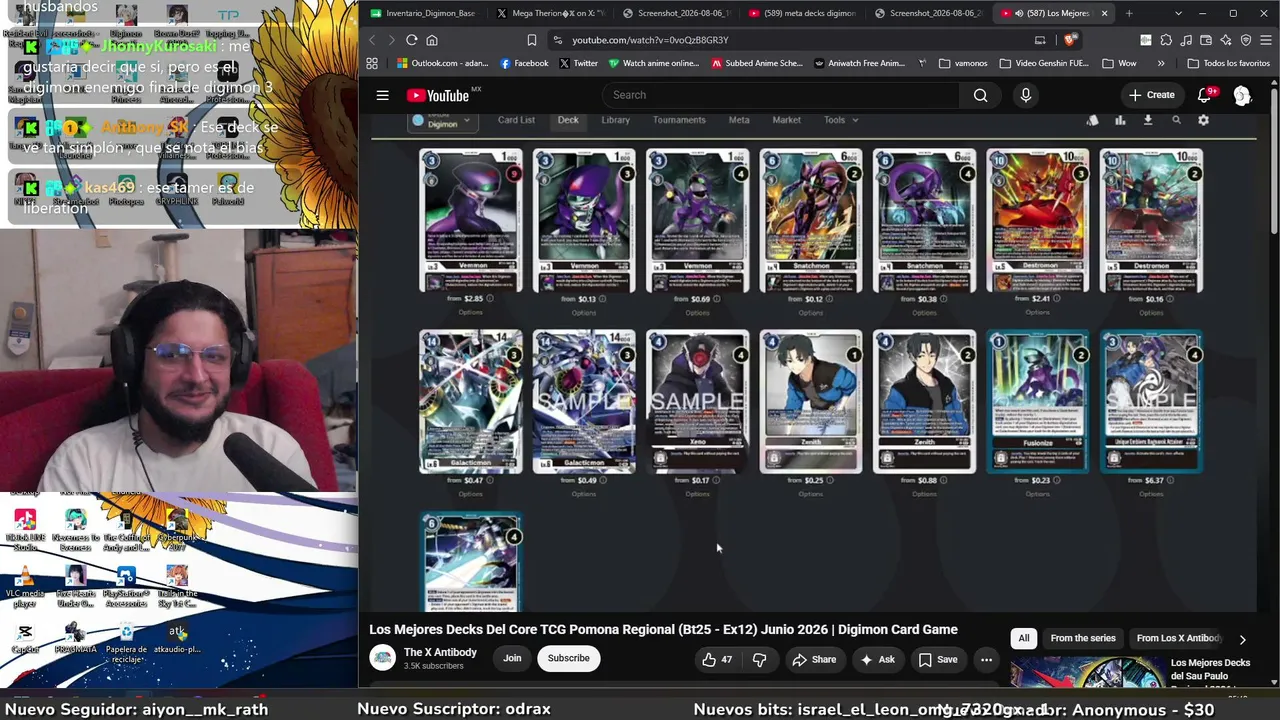
Task: Click the Create button on YouTube
Action: pos(1151,95)
